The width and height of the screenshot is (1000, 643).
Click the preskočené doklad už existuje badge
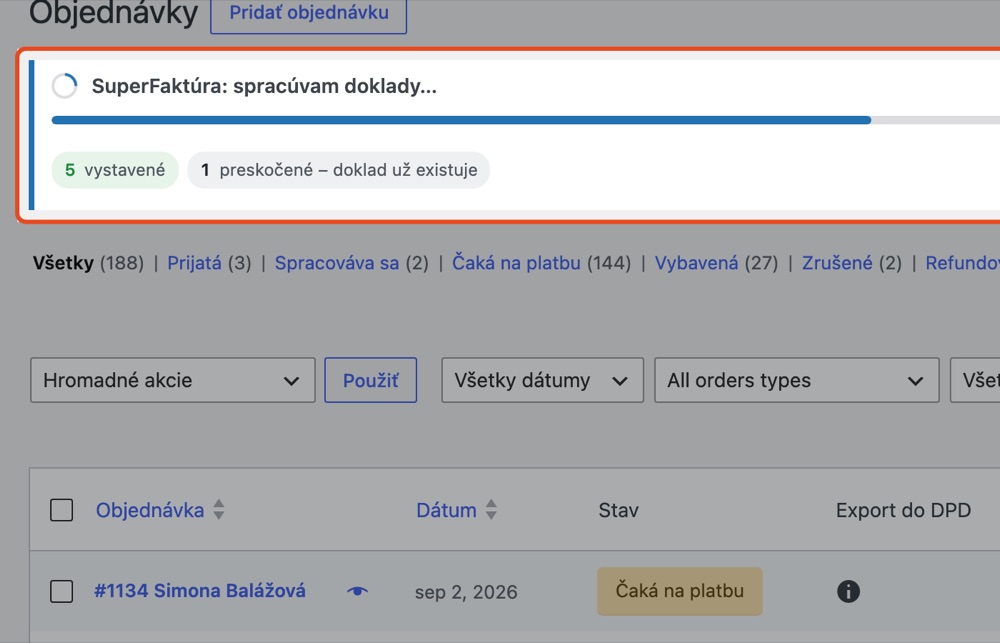pos(339,170)
